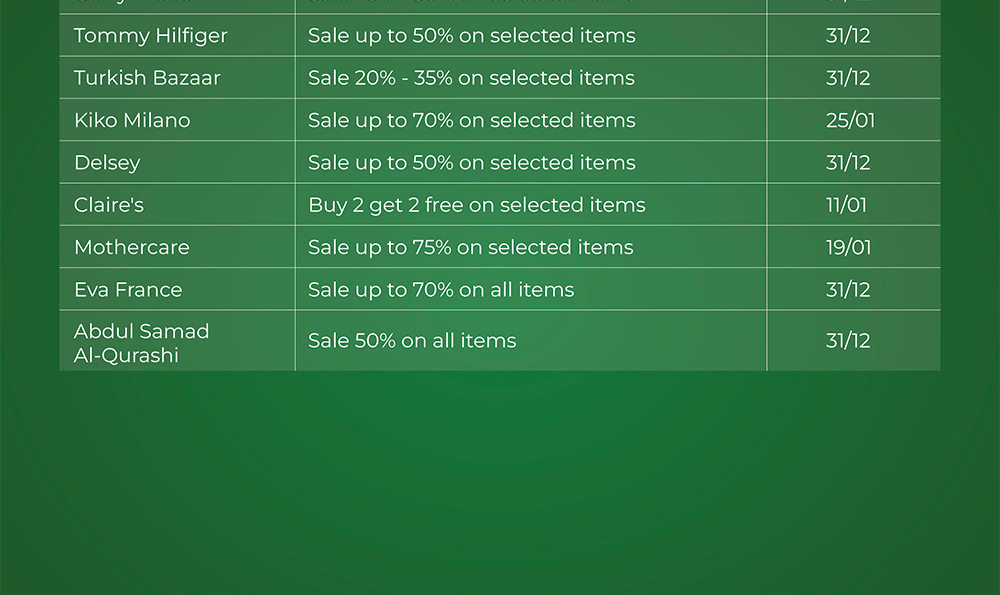Click the Claire's brand cell

(109, 205)
